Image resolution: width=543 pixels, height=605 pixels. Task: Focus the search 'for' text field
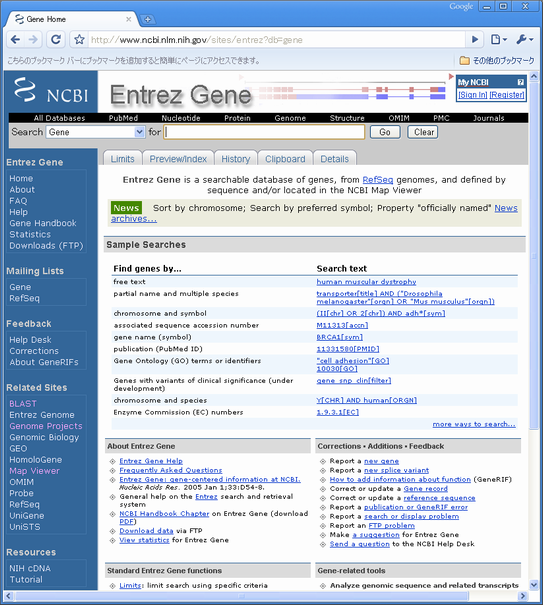click(x=264, y=132)
